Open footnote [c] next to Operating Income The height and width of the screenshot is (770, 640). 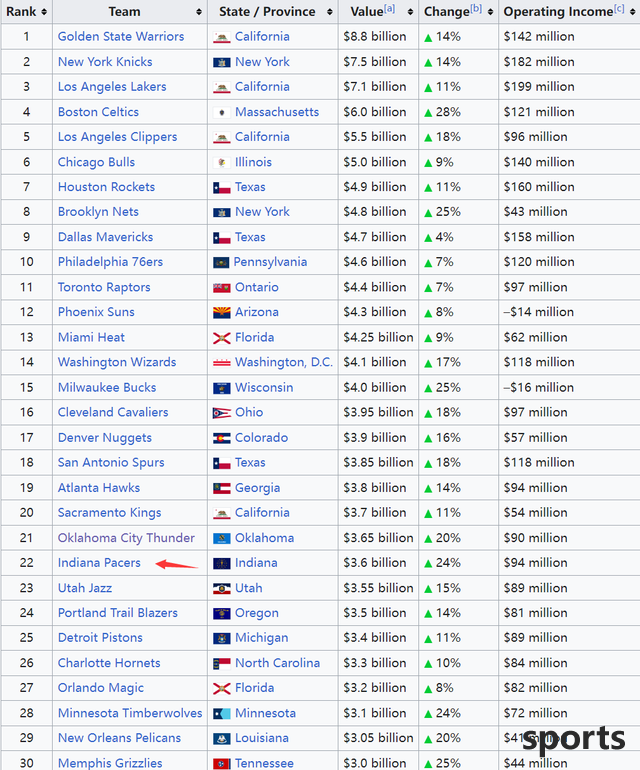pos(619,9)
